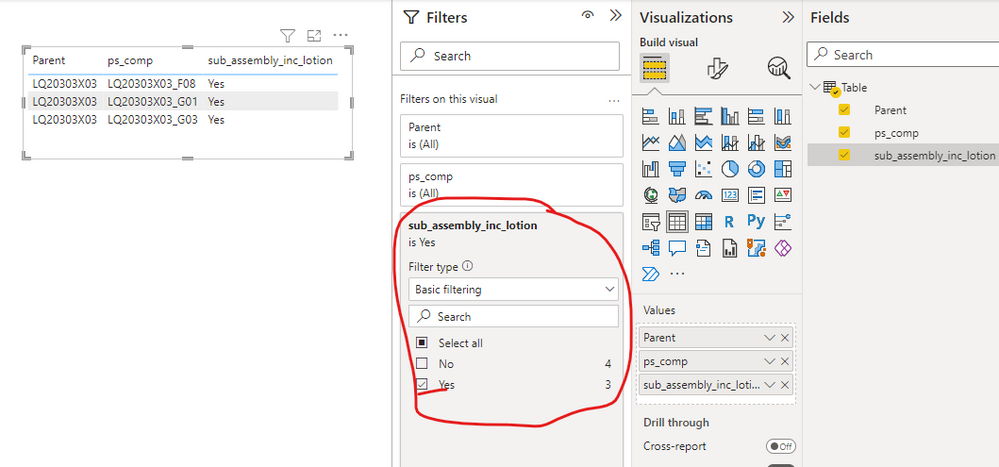Insert the globe map visual
The width and height of the screenshot is (999, 467).
[x=650, y=195]
